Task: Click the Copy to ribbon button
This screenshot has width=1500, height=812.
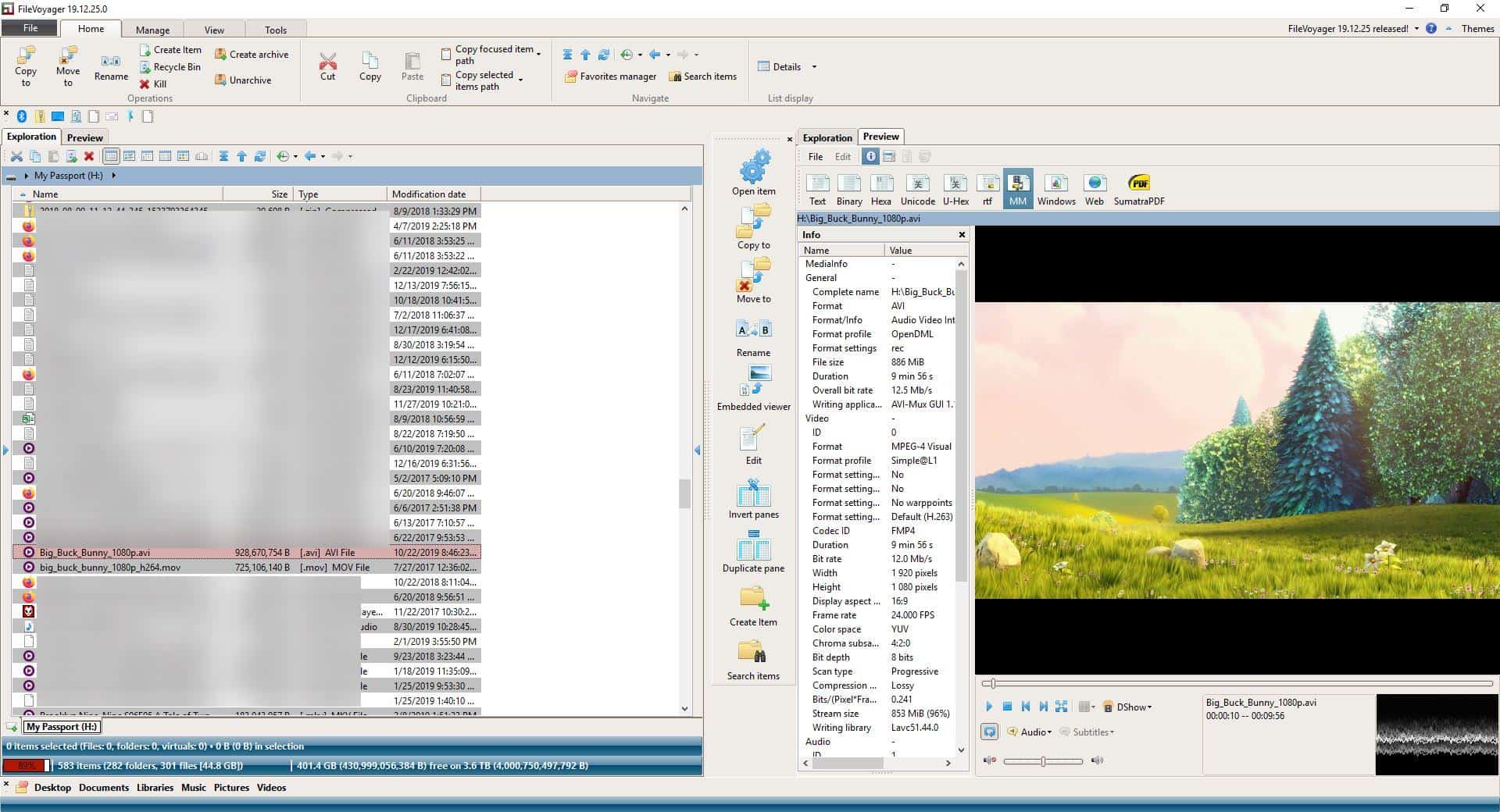Action: coord(26,66)
